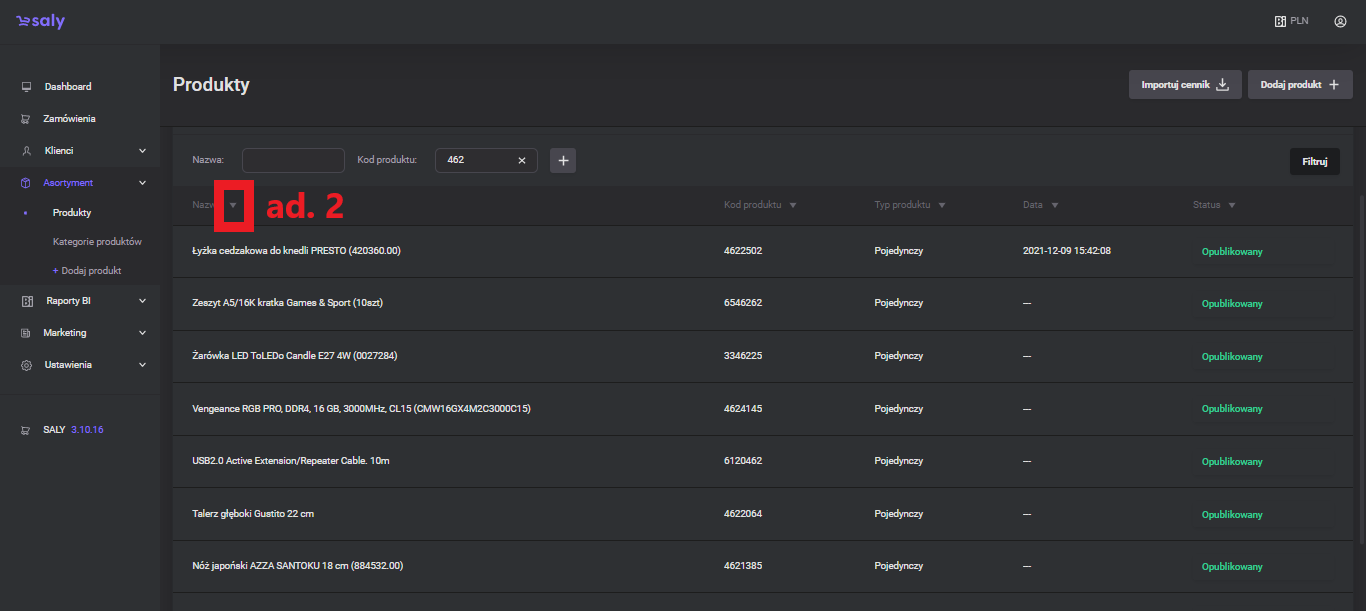This screenshot has width=1366, height=611.
Task: Sort by Kod produktu column arrow
Action: (793, 205)
